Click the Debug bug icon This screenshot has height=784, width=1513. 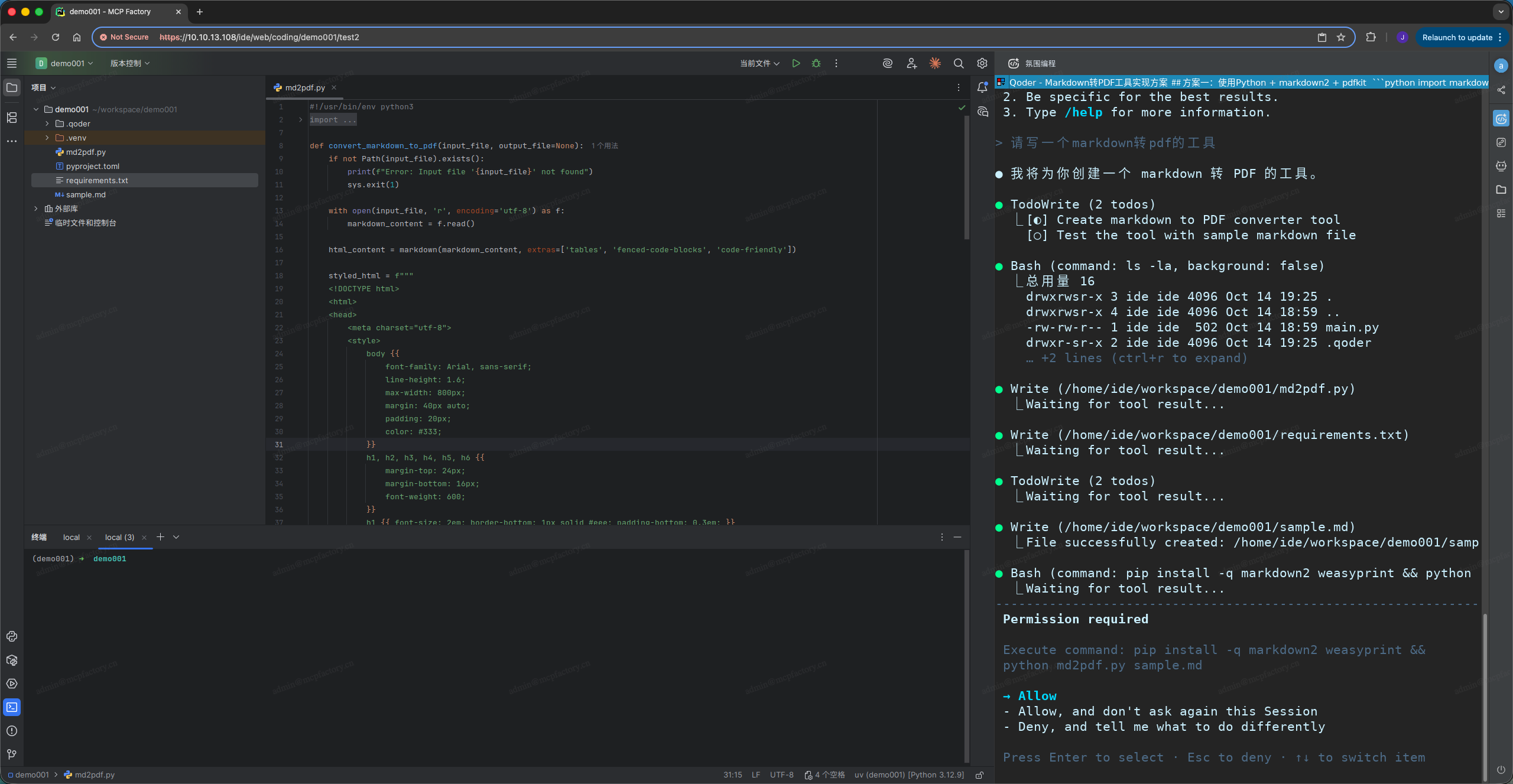click(x=816, y=63)
